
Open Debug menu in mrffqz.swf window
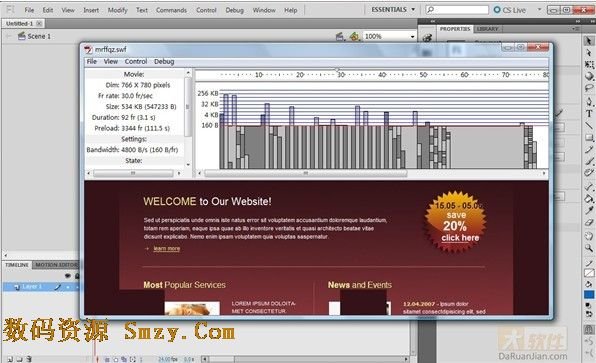(x=164, y=61)
